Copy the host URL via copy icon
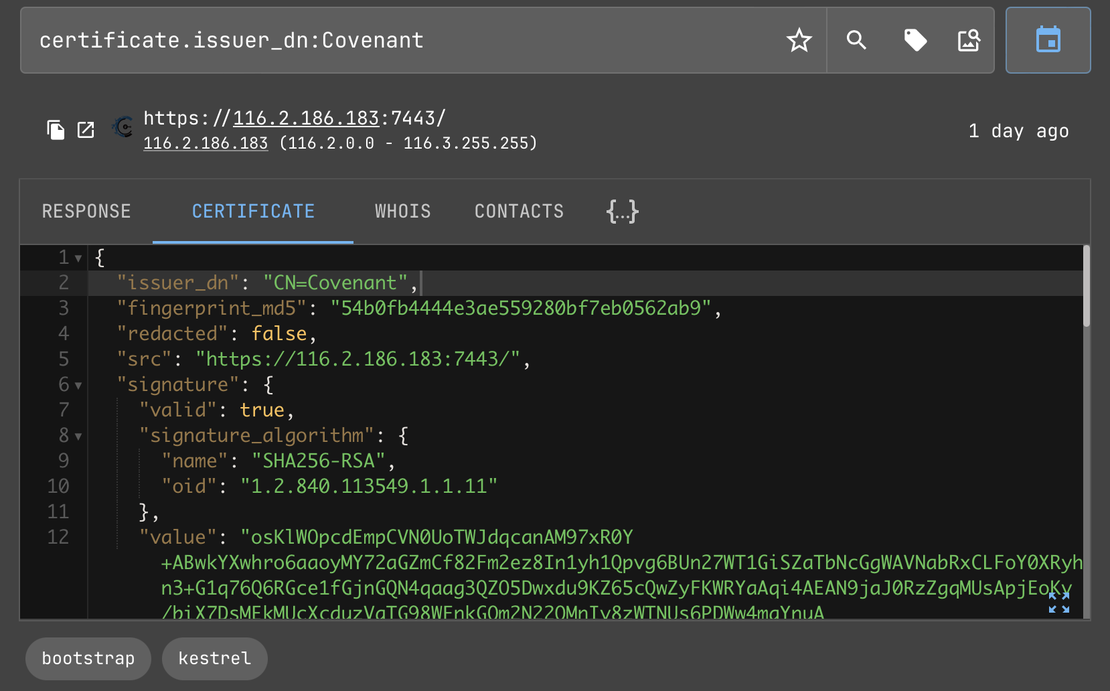 (x=56, y=129)
